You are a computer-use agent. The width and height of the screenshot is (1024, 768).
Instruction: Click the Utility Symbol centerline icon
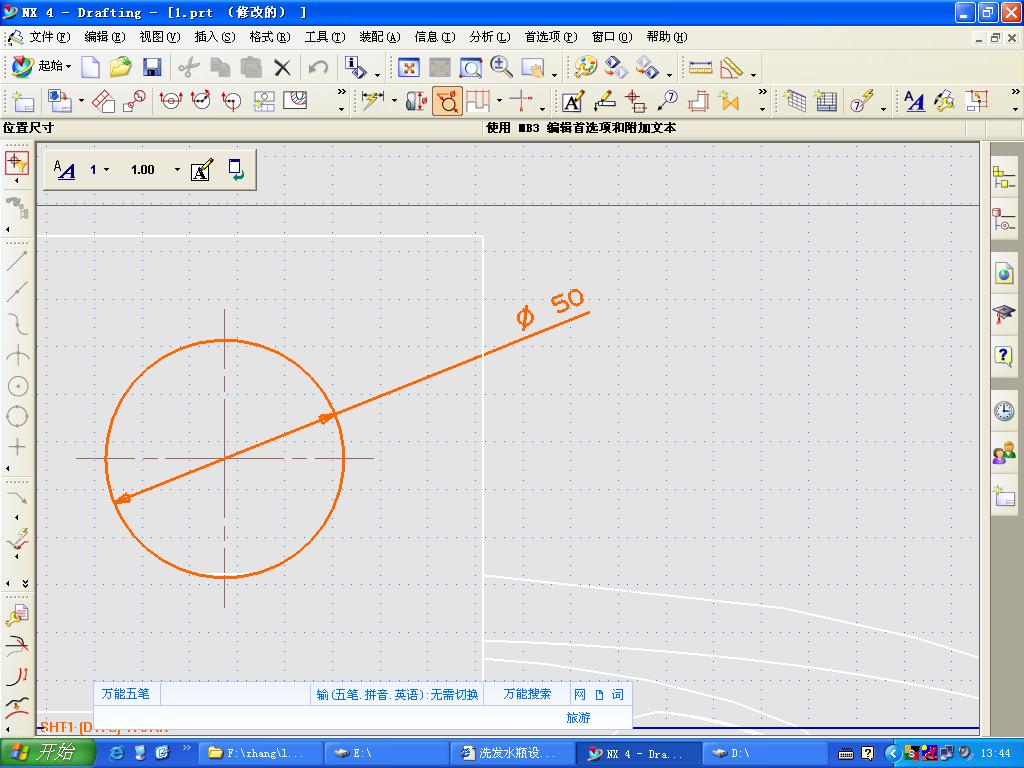635,101
